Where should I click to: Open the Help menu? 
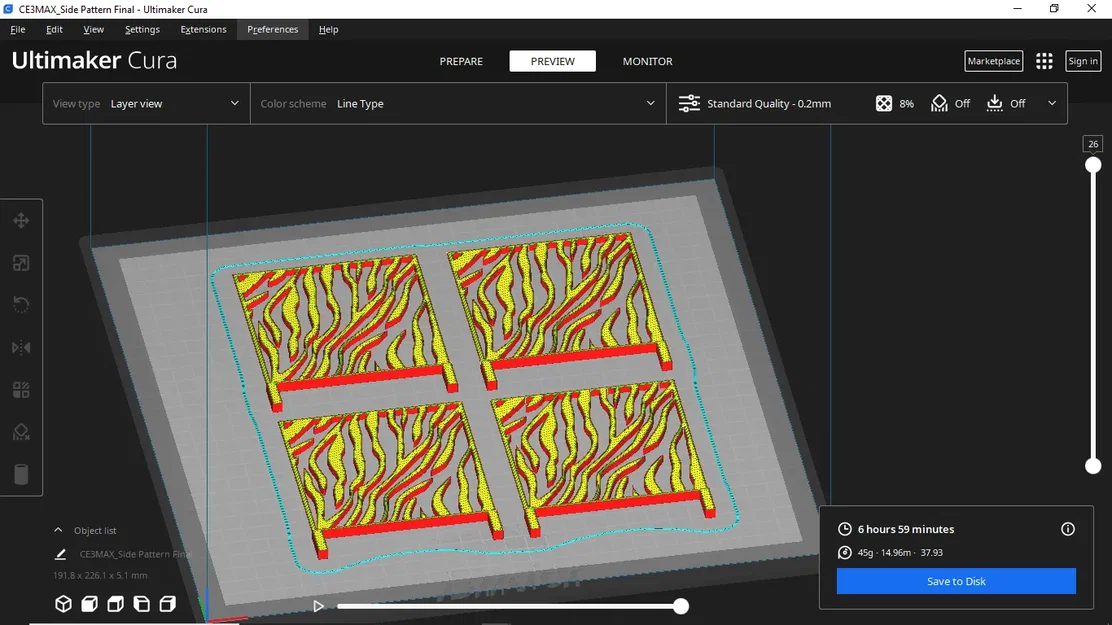328,30
